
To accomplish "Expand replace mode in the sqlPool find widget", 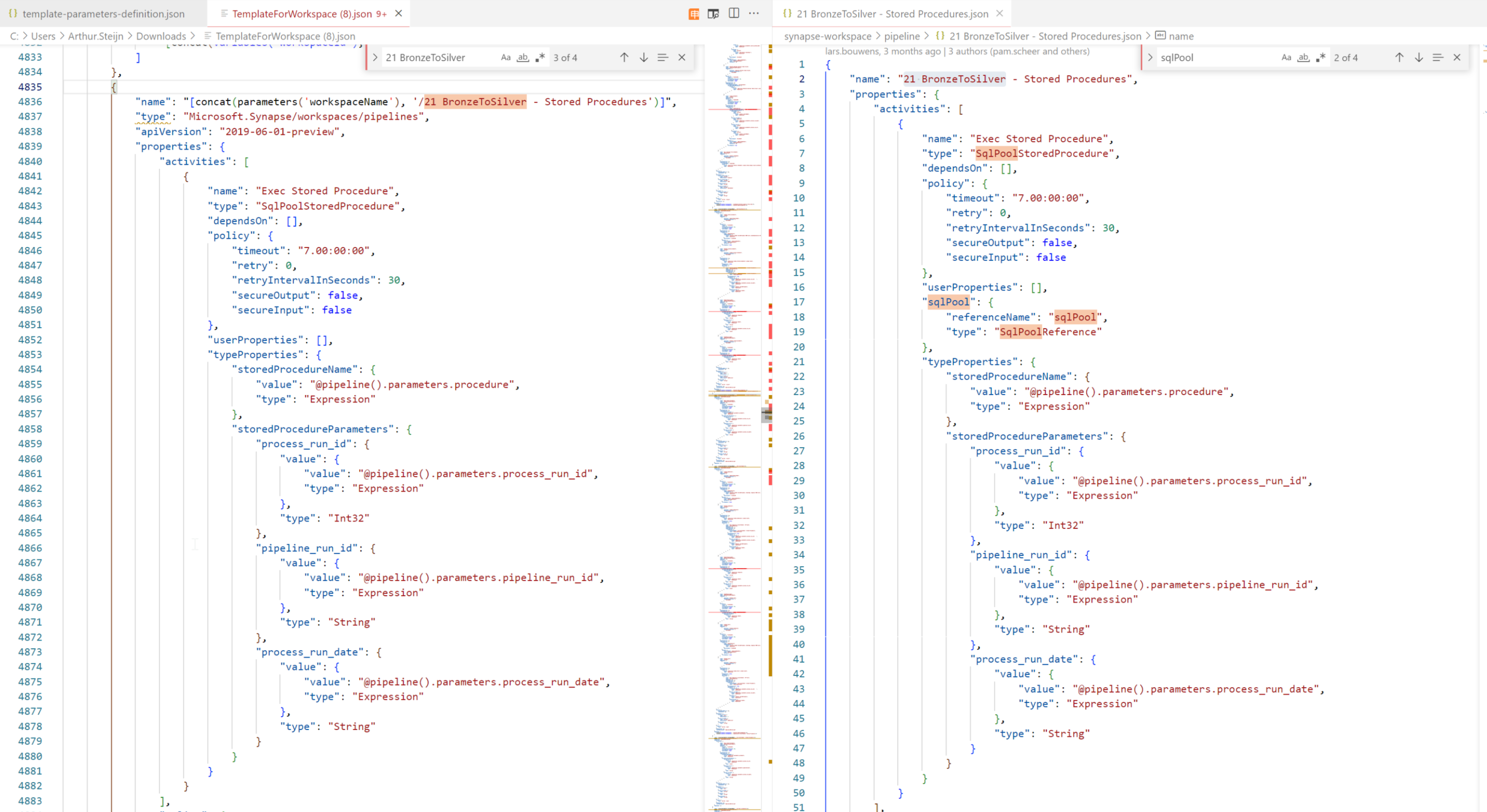I will click(1150, 58).
